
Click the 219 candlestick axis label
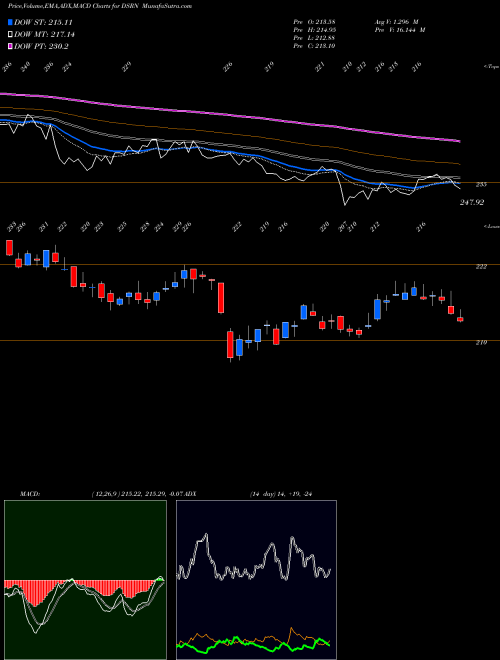[x=481, y=343]
